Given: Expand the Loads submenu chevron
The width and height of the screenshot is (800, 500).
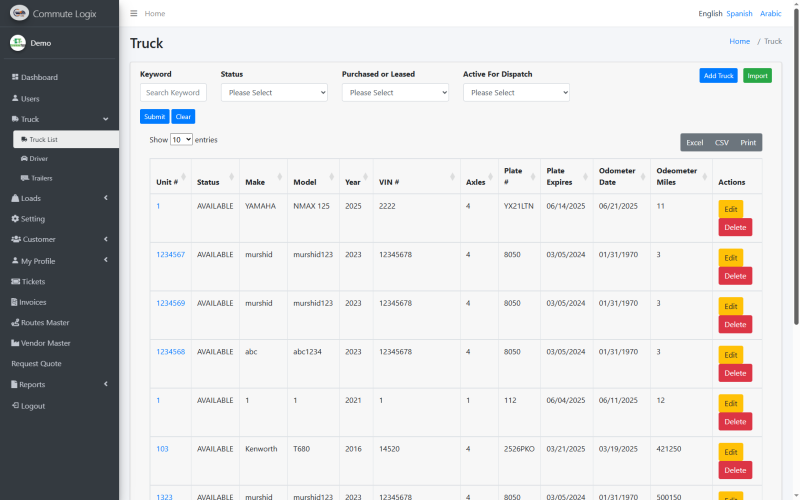Looking at the screenshot, I should pyautogui.click(x=106, y=198).
